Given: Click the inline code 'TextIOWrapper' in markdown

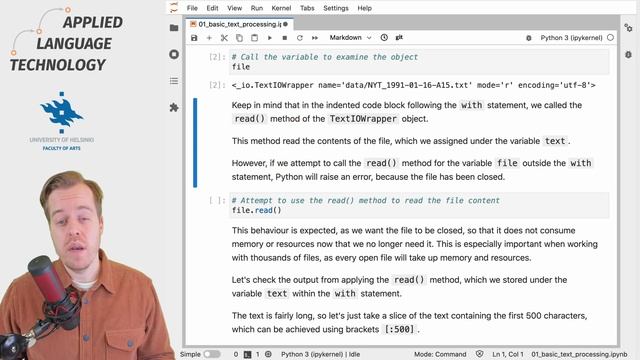Looking at the screenshot, I should (x=363, y=119).
